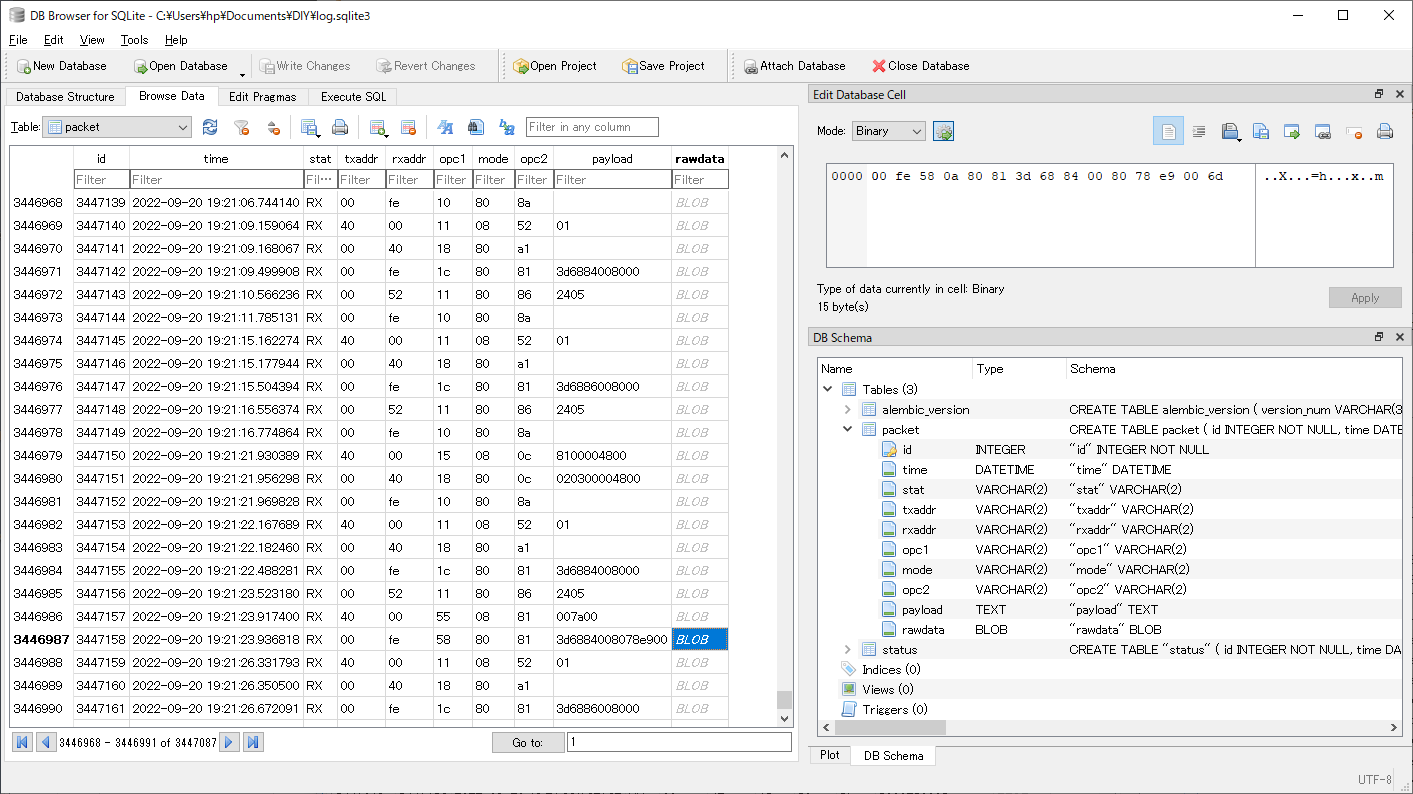
Task: Close the DB Schema dock panel
Action: click(1399, 337)
